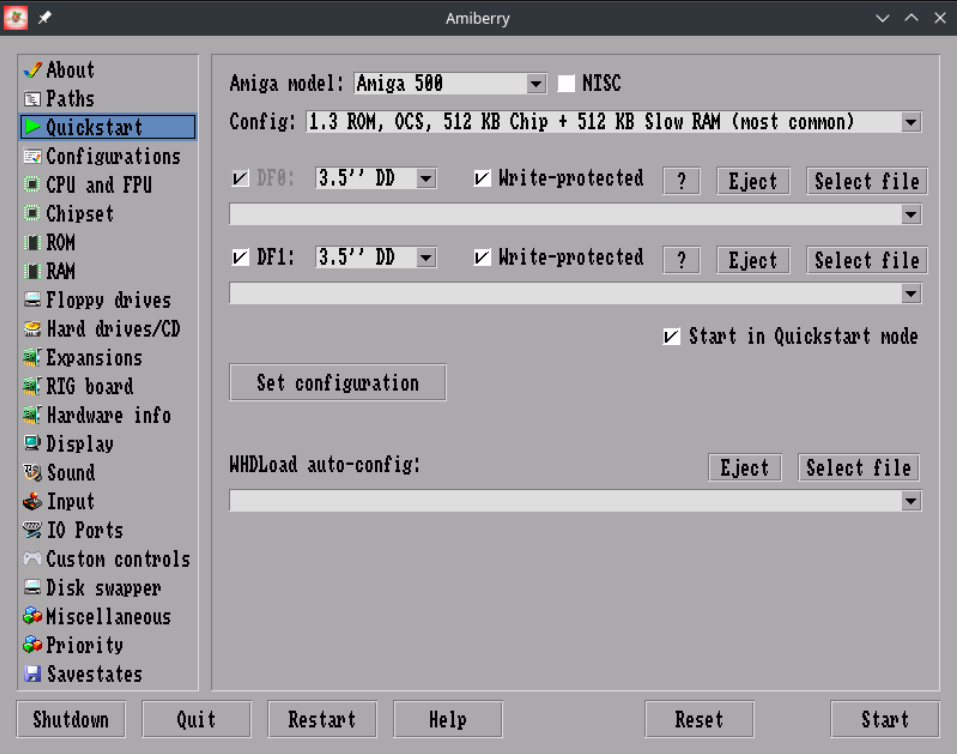
Task: Click the pin icon in title bar
Action: (x=45, y=18)
